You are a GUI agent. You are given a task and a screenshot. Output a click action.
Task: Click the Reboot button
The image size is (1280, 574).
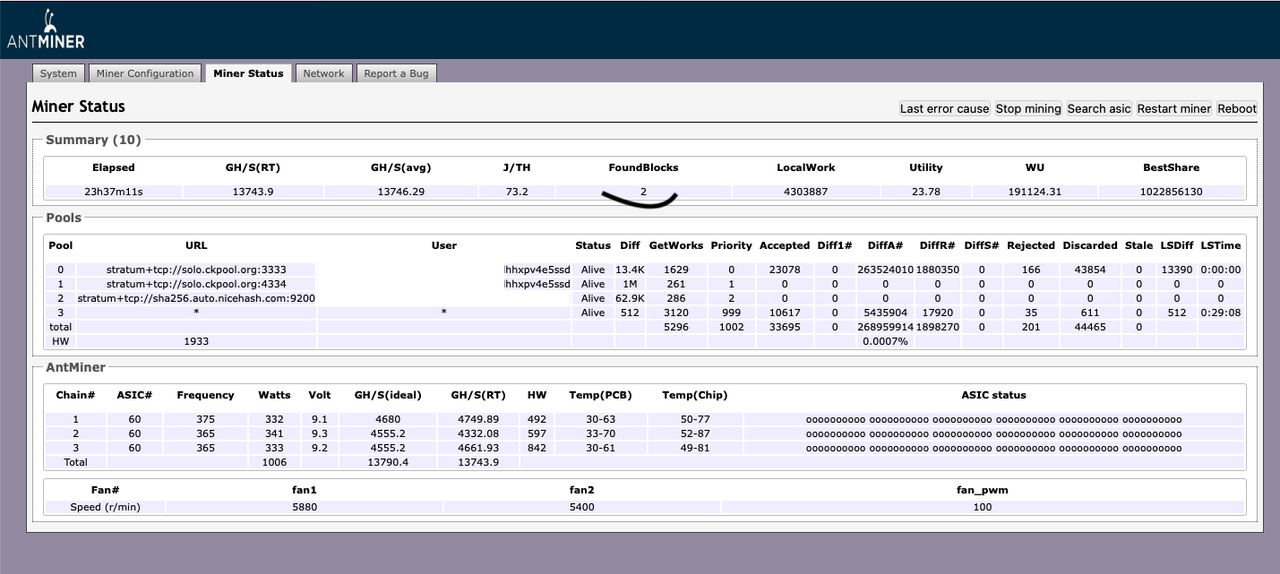tap(1237, 108)
